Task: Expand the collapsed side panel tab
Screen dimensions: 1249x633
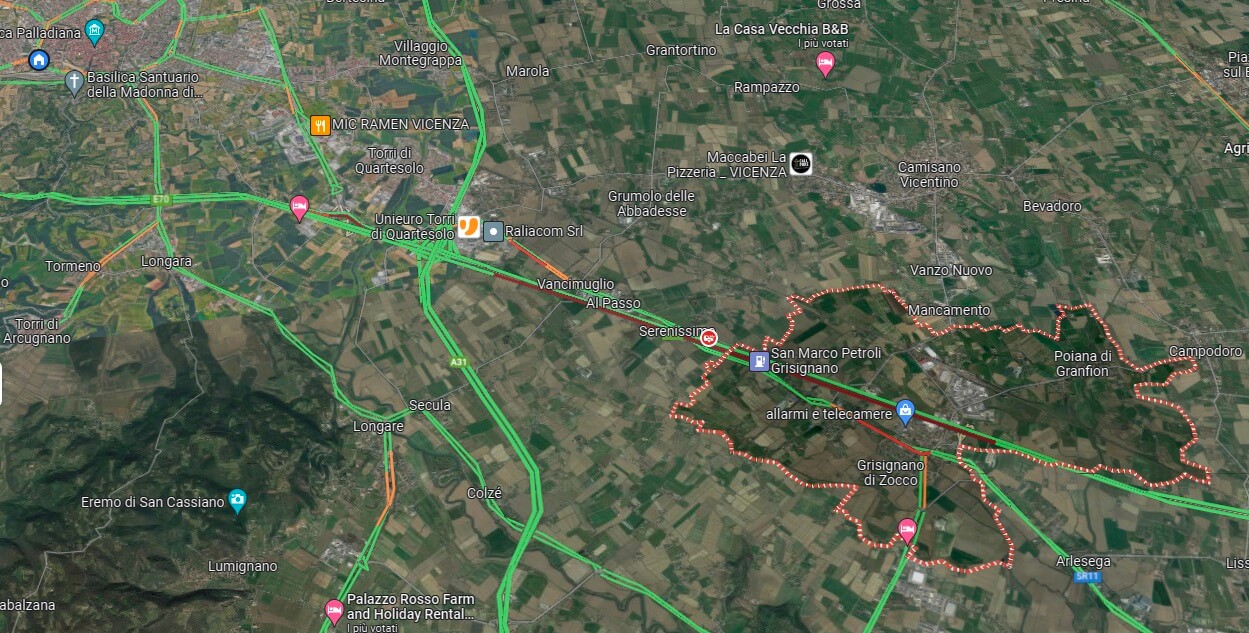Action: [2, 385]
